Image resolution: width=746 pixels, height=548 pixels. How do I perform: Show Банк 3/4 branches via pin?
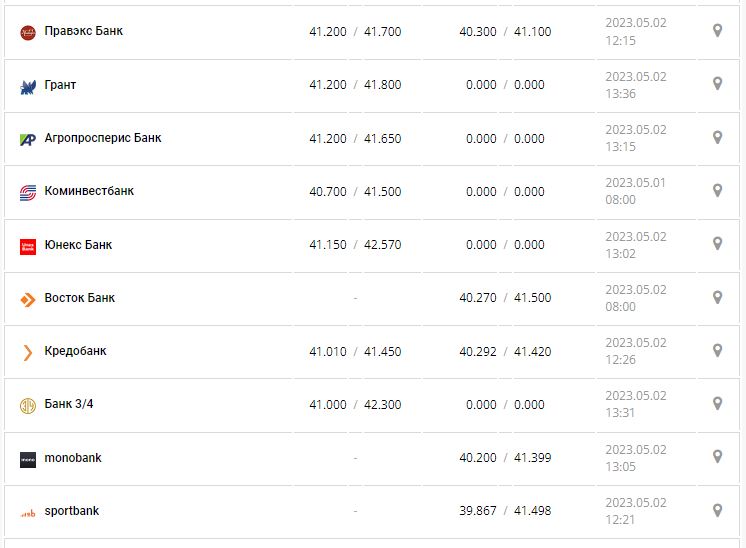pos(717,403)
